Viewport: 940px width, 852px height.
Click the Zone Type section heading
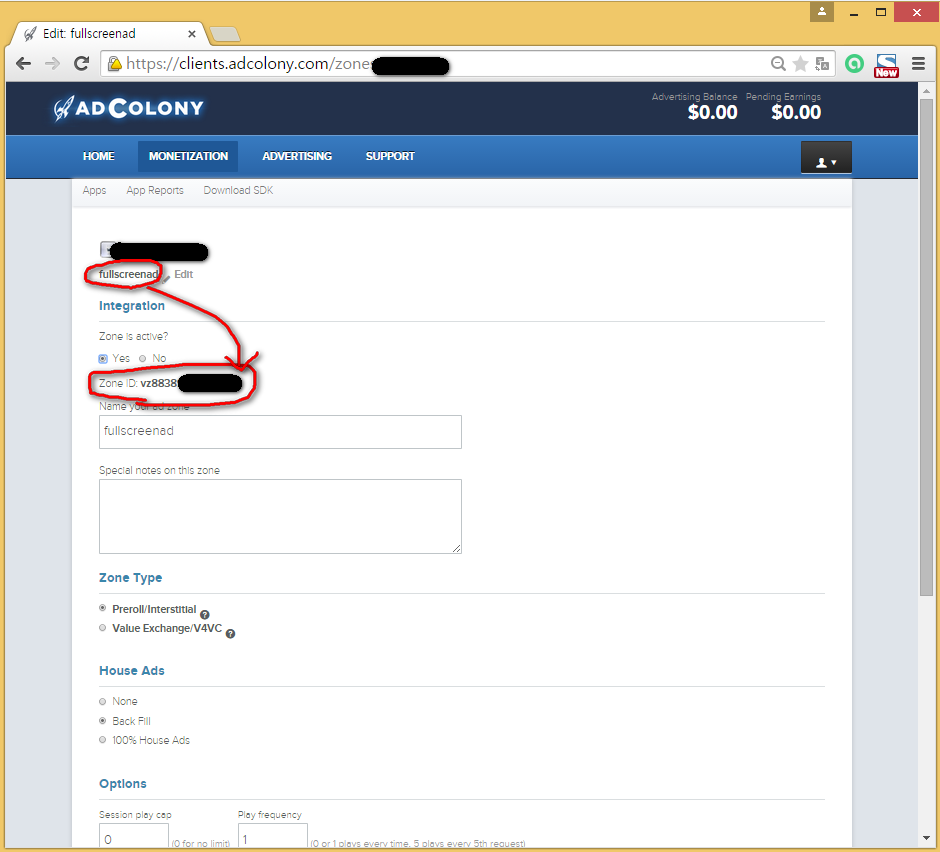tap(131, 578)
